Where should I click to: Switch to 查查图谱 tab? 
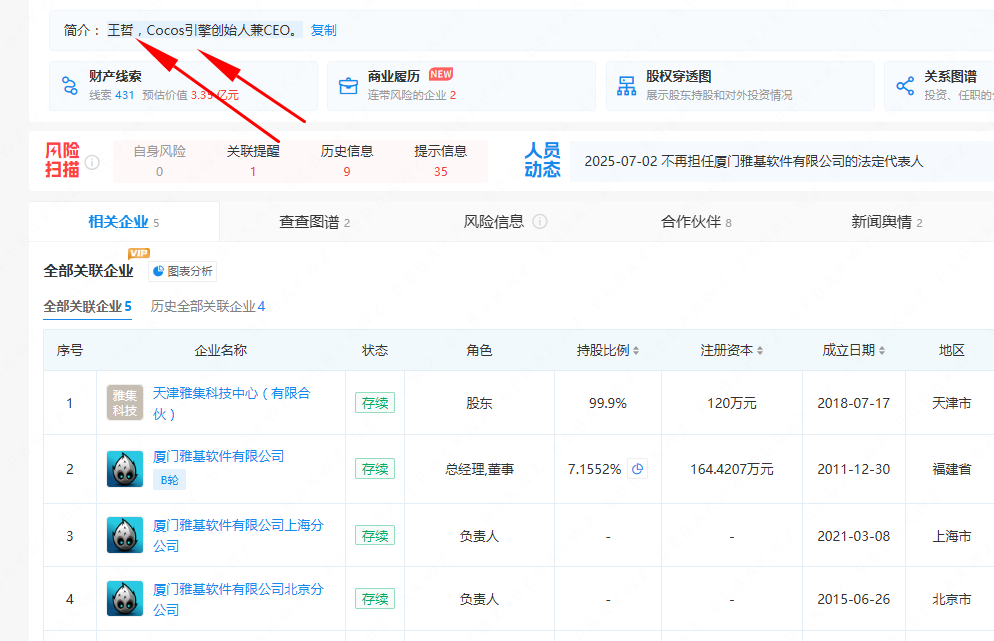(314, 222)
